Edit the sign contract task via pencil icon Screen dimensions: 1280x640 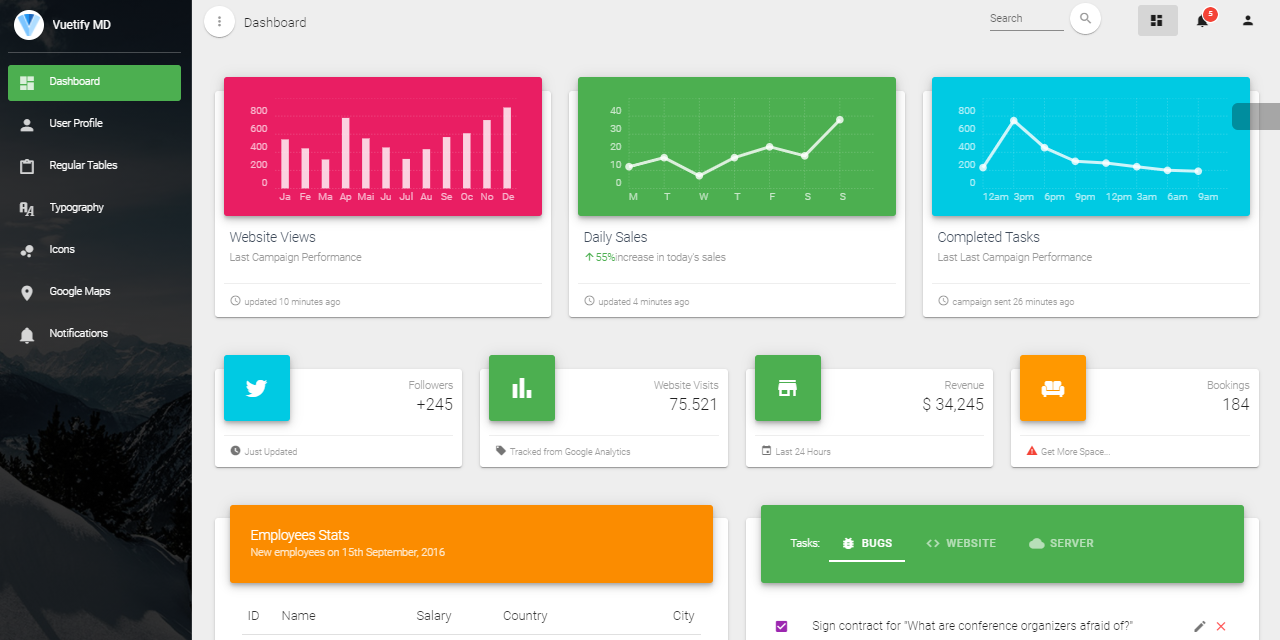[x=1200, y=625]
